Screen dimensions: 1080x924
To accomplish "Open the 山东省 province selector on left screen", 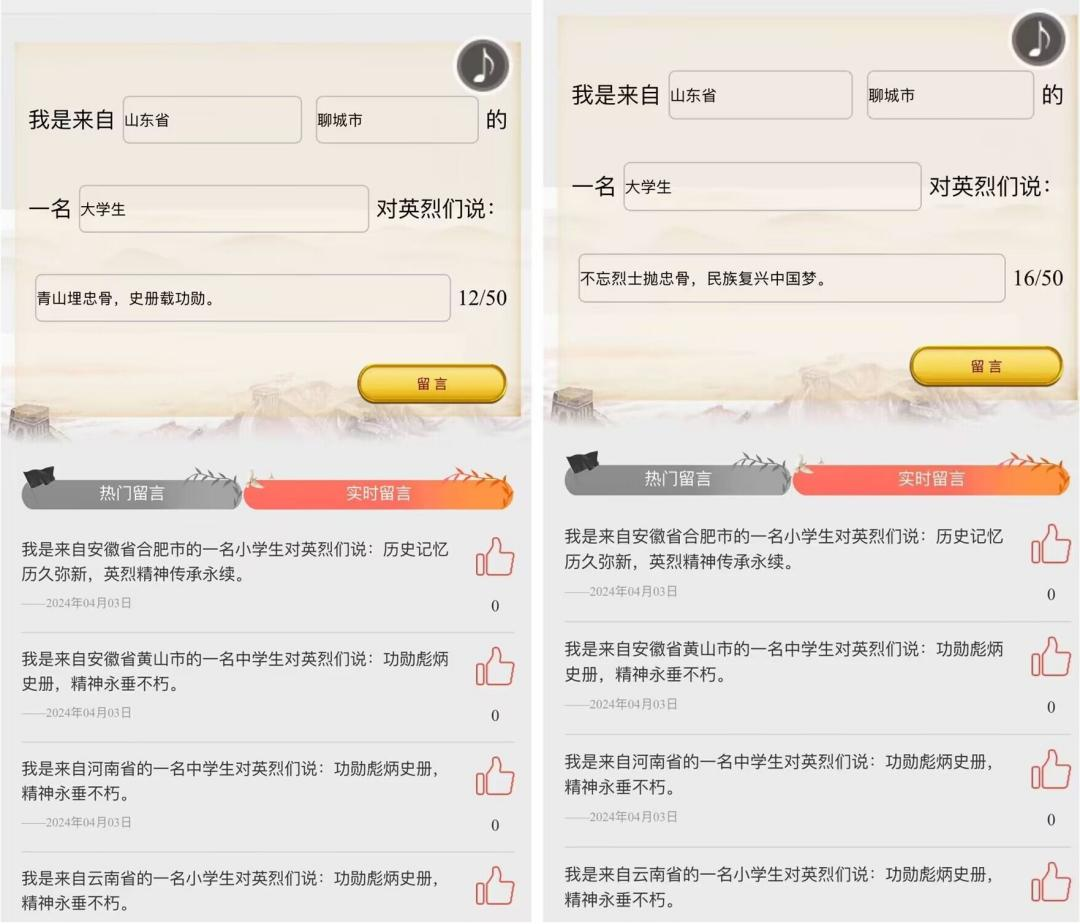I will (212, 120).
